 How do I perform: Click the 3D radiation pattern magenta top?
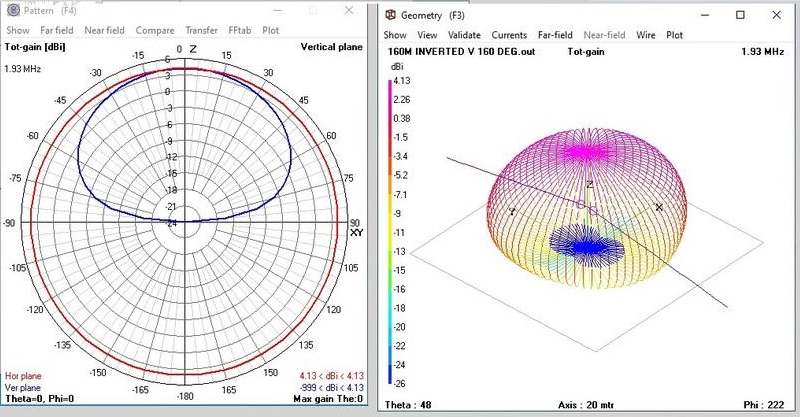coord(590,152)
